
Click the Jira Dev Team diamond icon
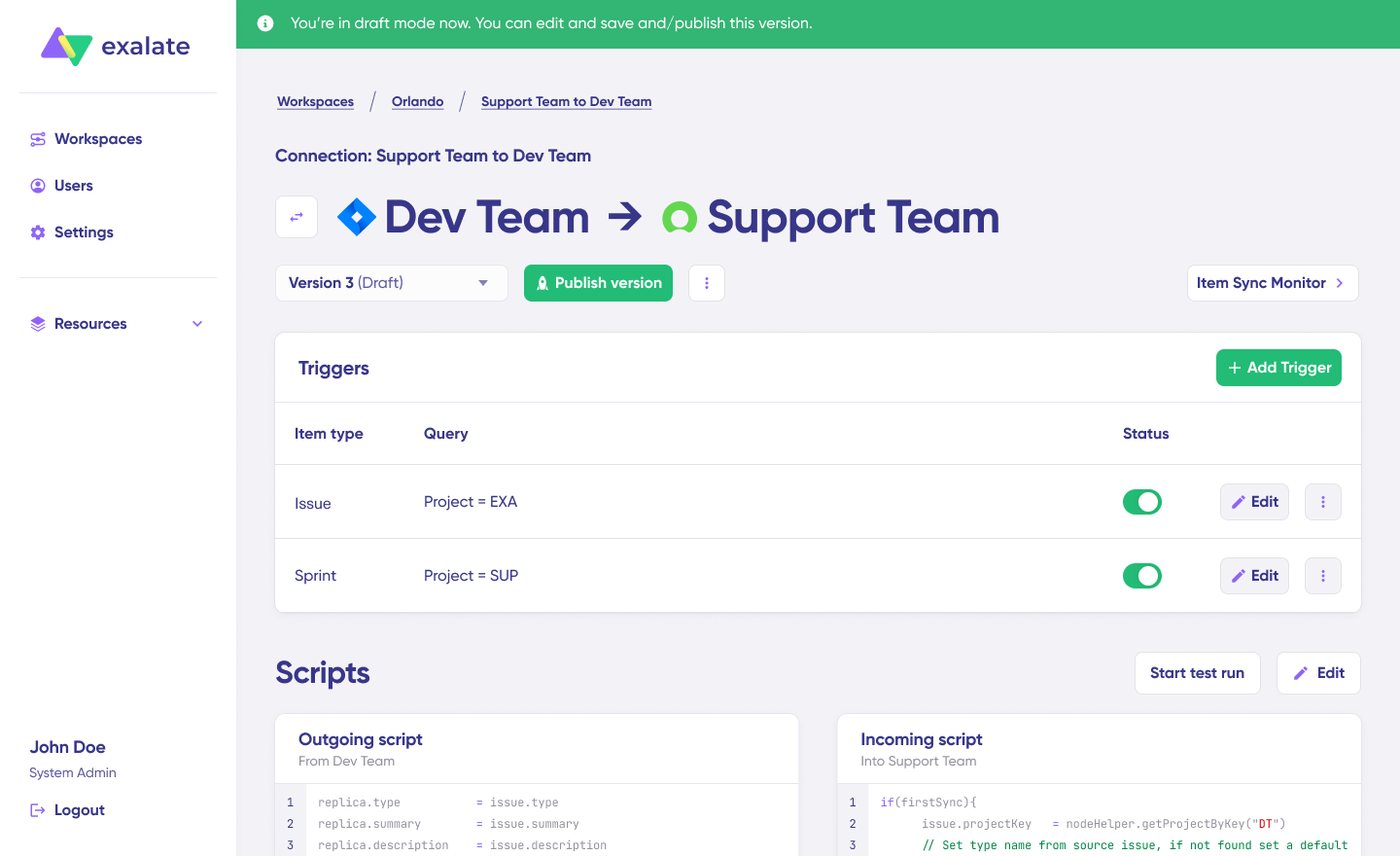(x=357, y=217)
